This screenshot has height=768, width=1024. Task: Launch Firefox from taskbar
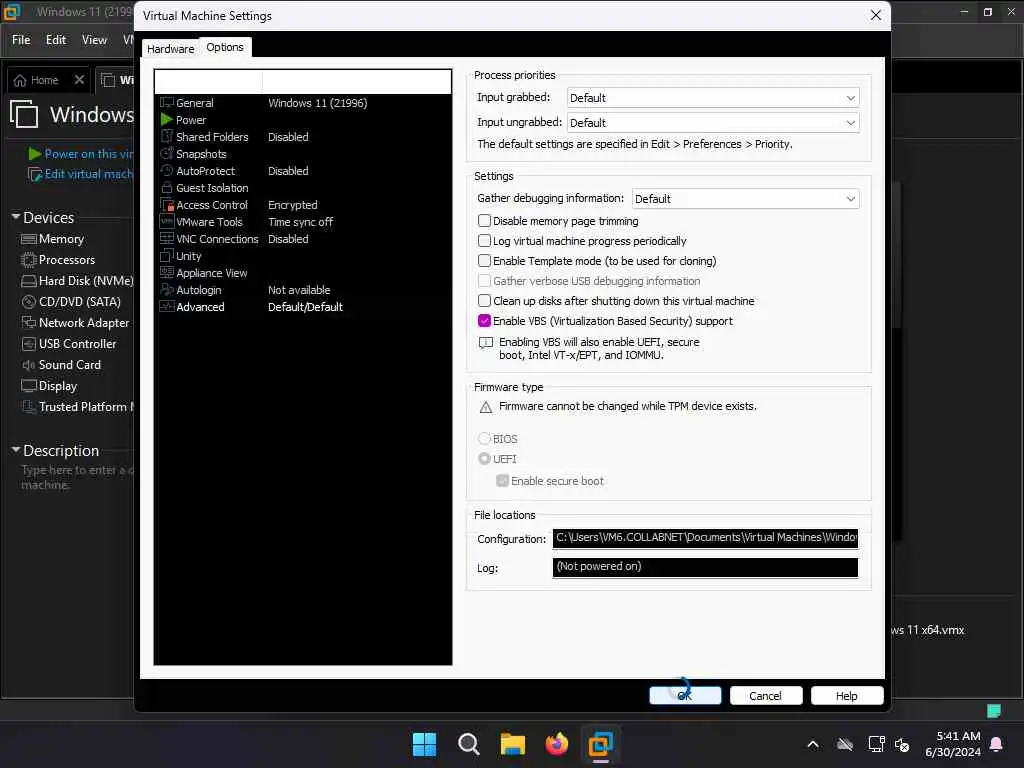coord(556,744)
